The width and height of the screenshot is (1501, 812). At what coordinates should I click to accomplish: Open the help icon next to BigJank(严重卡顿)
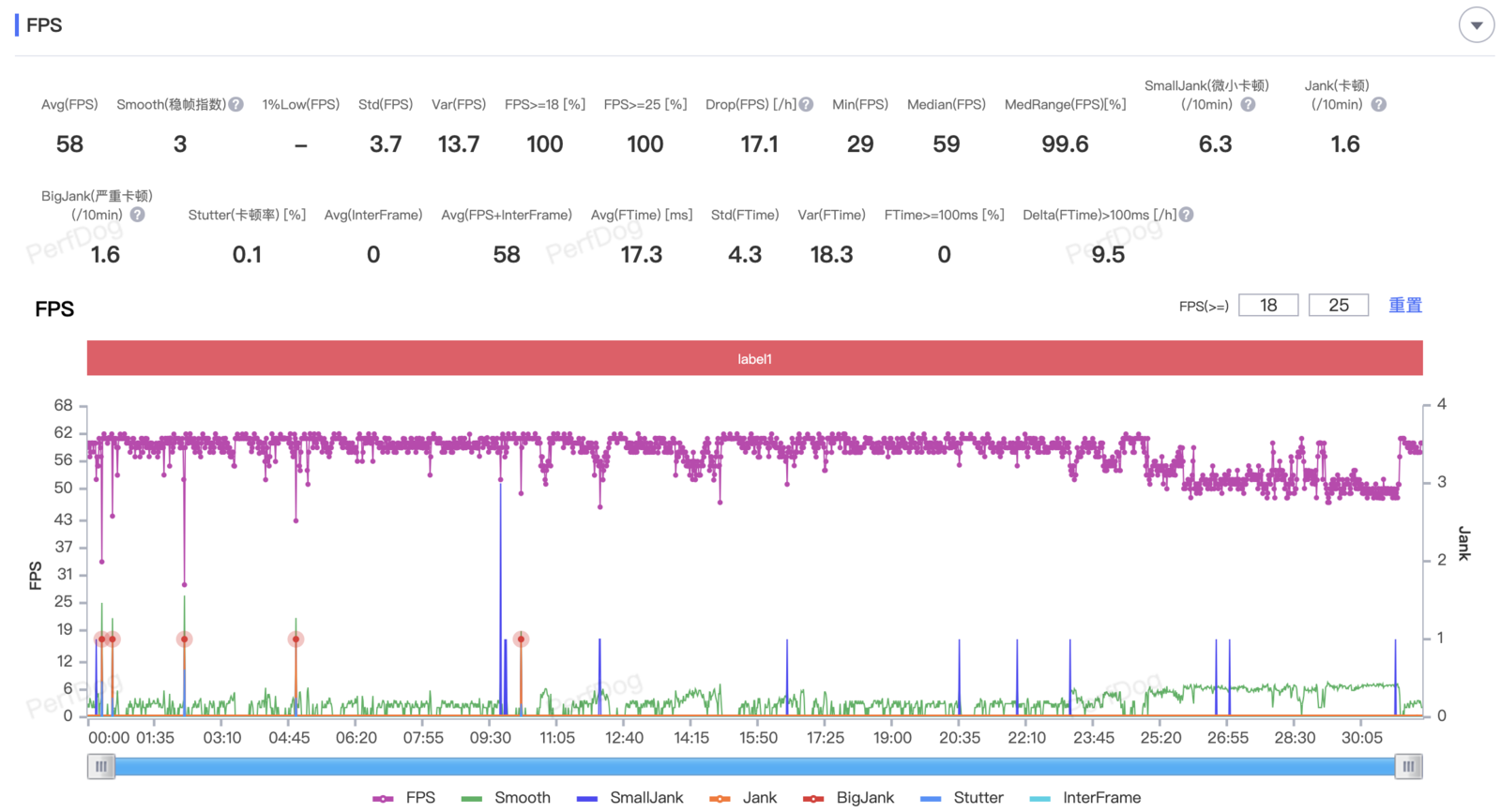click(x=138, y=215)
